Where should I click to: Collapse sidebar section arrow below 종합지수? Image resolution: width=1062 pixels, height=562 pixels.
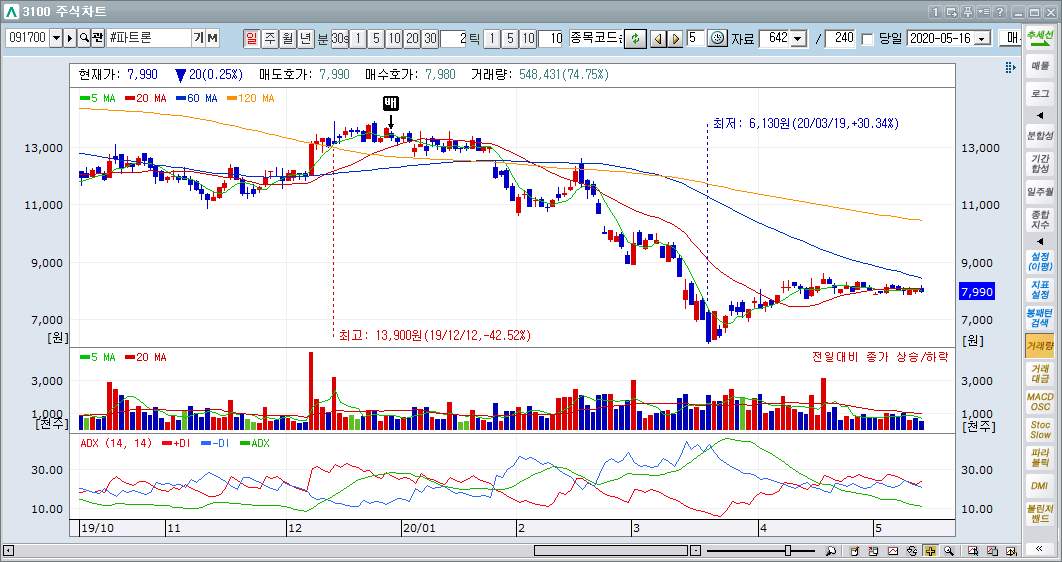tap(1040, 241)
